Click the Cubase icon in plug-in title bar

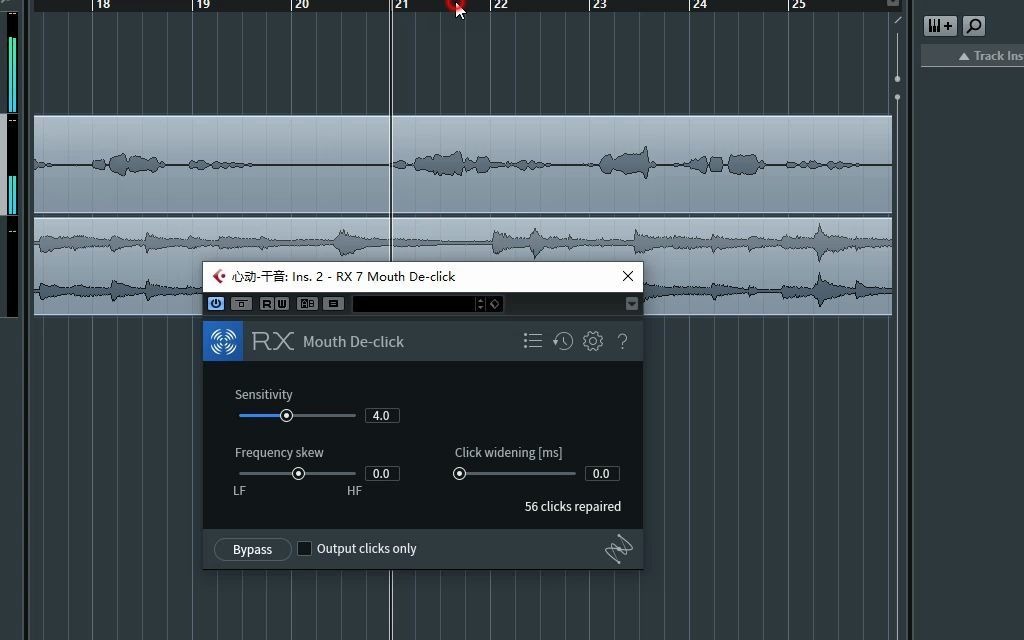coord(219,276)
